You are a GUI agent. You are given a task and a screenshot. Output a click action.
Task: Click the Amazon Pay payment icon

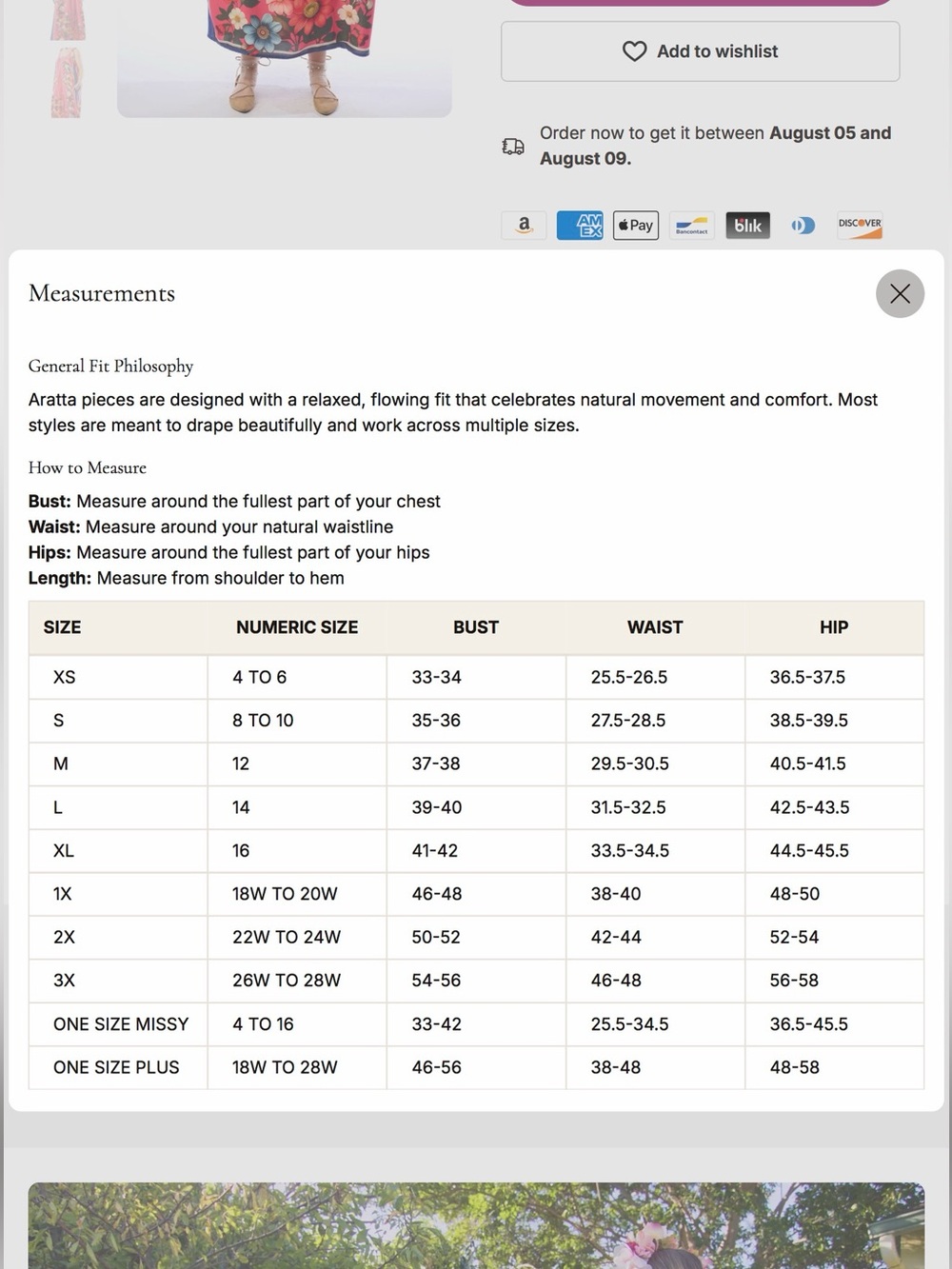point(524,226)
